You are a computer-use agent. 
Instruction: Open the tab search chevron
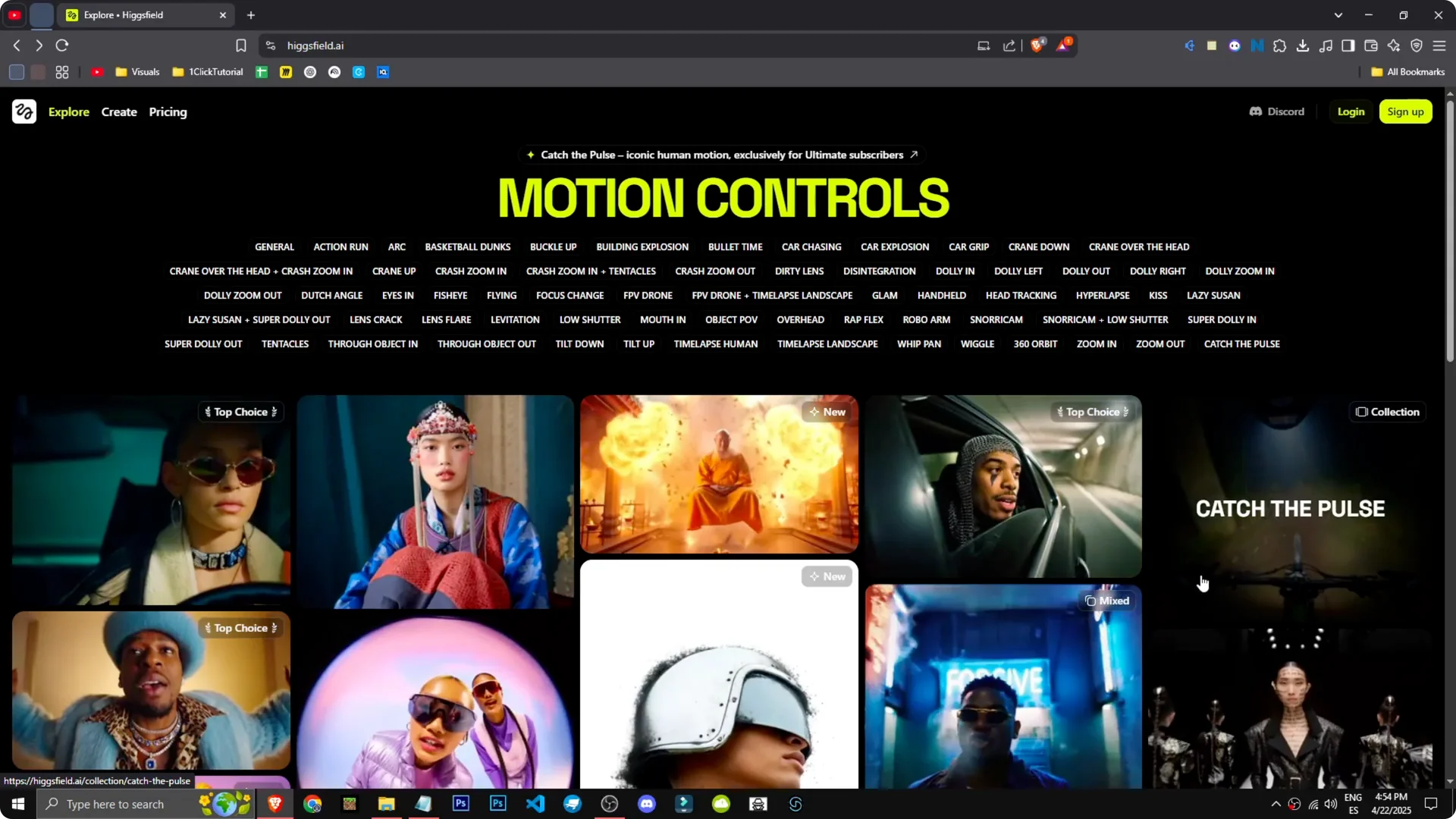[x=1339, y=14]
